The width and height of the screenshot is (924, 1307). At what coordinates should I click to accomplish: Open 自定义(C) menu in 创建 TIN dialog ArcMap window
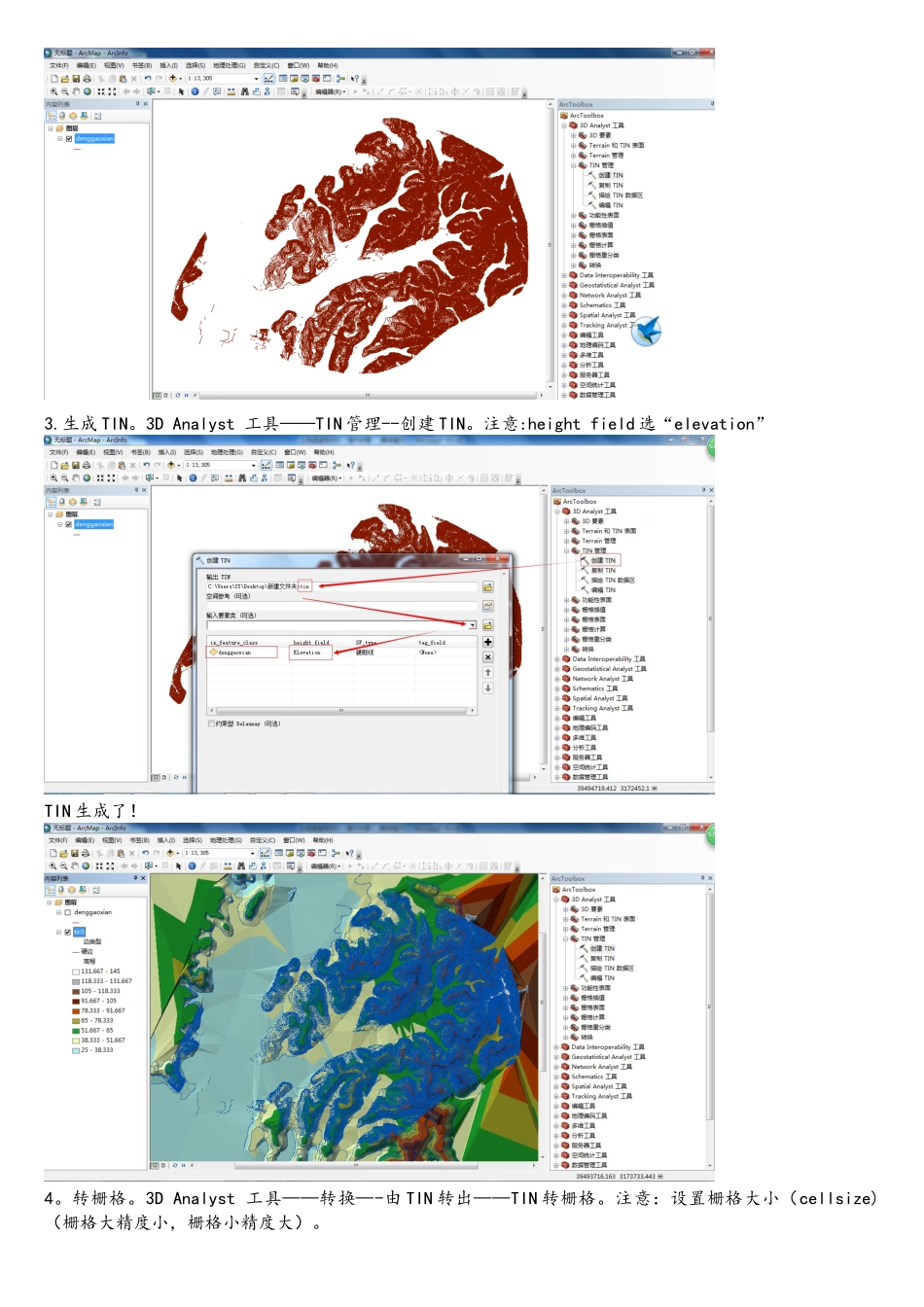pyautogui.click(x=265, y=452)
